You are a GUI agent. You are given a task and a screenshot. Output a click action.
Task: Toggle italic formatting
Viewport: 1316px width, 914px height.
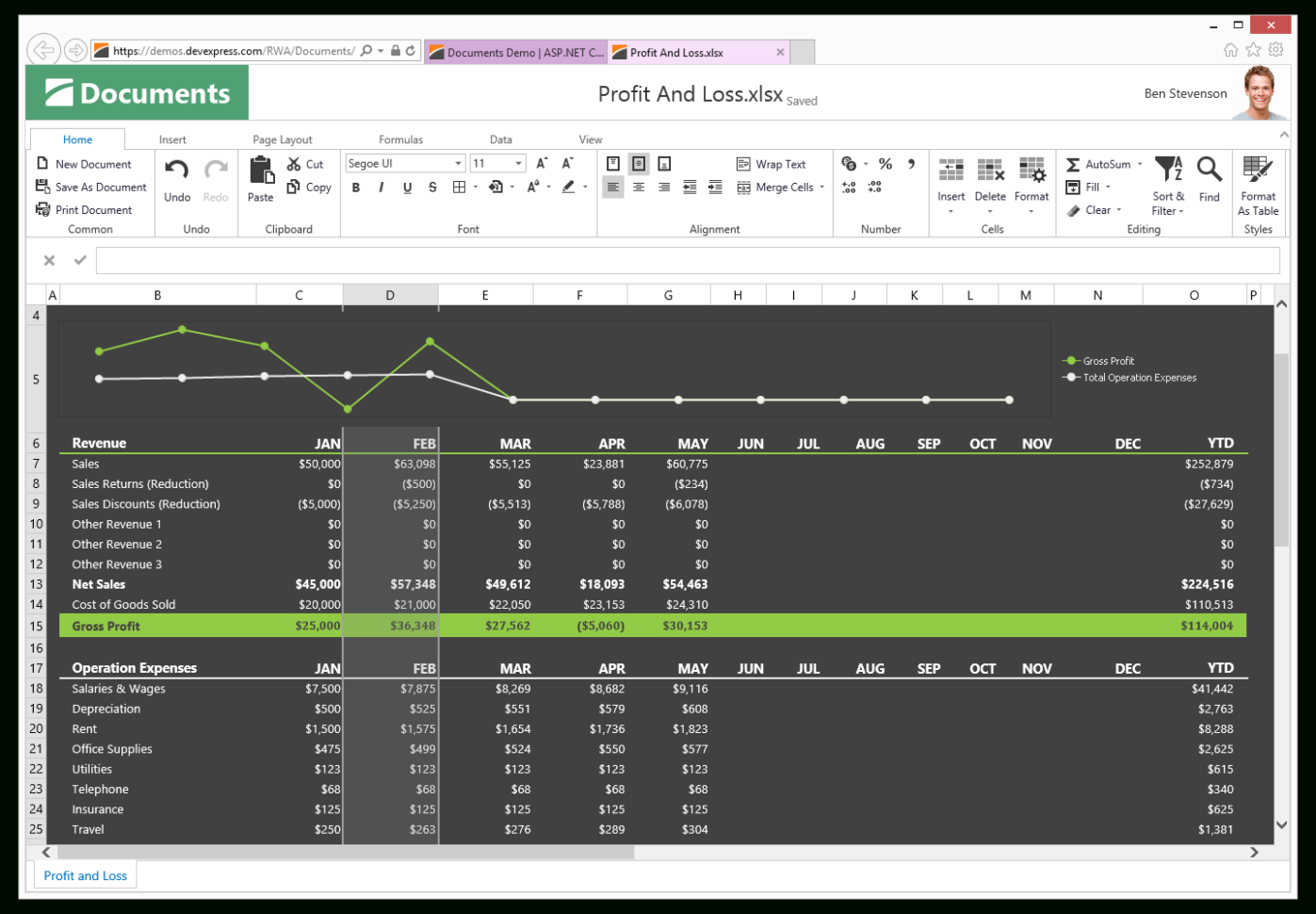[381, 187]
